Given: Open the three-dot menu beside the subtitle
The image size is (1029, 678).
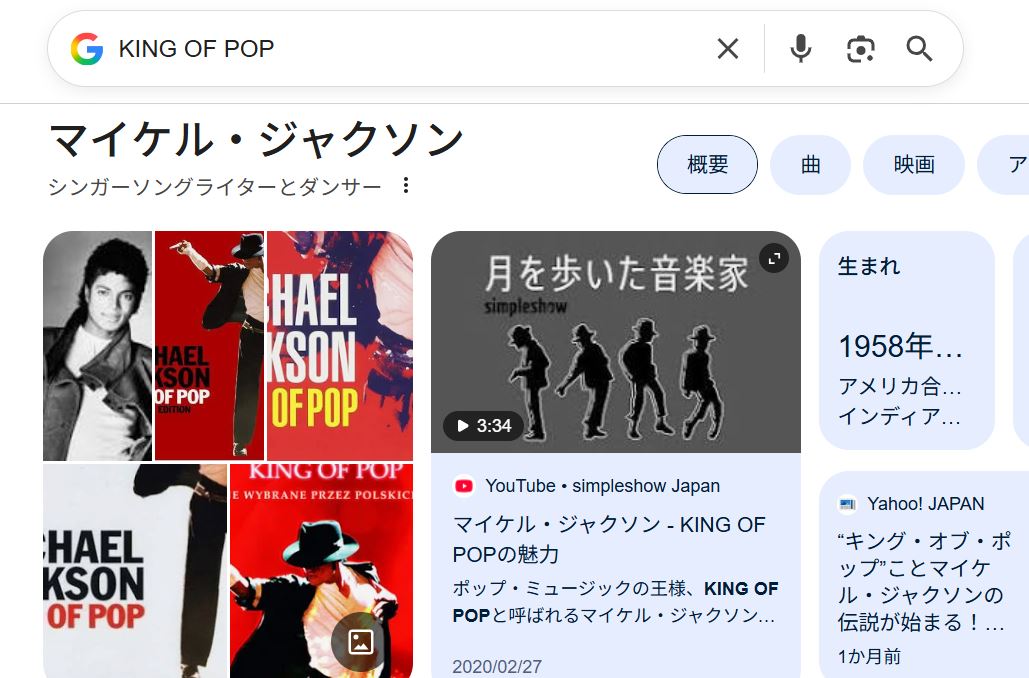Looking at the screenshot, I should tap(406, 186).
